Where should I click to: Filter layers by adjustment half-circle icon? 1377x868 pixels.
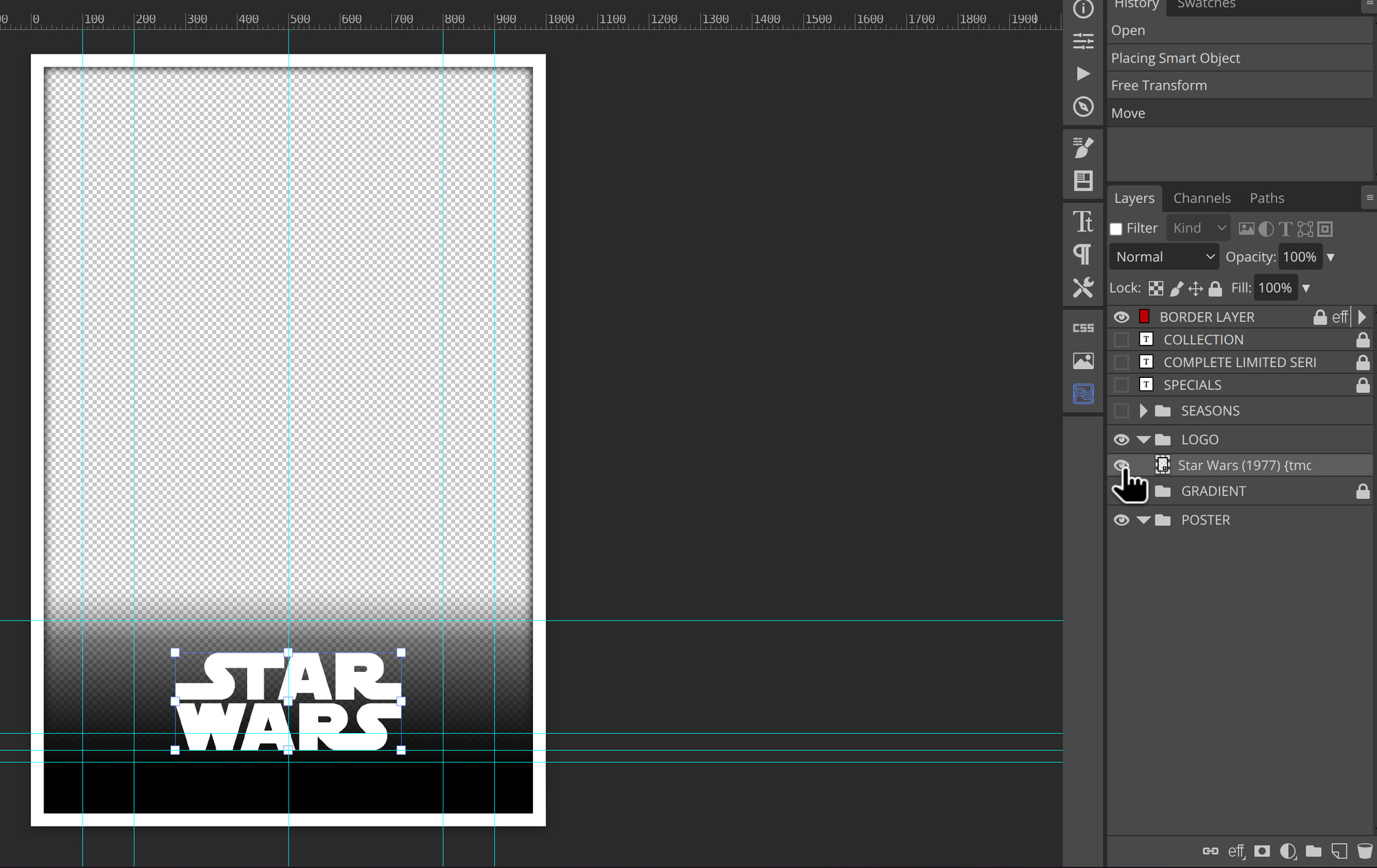pos(1265,229)
